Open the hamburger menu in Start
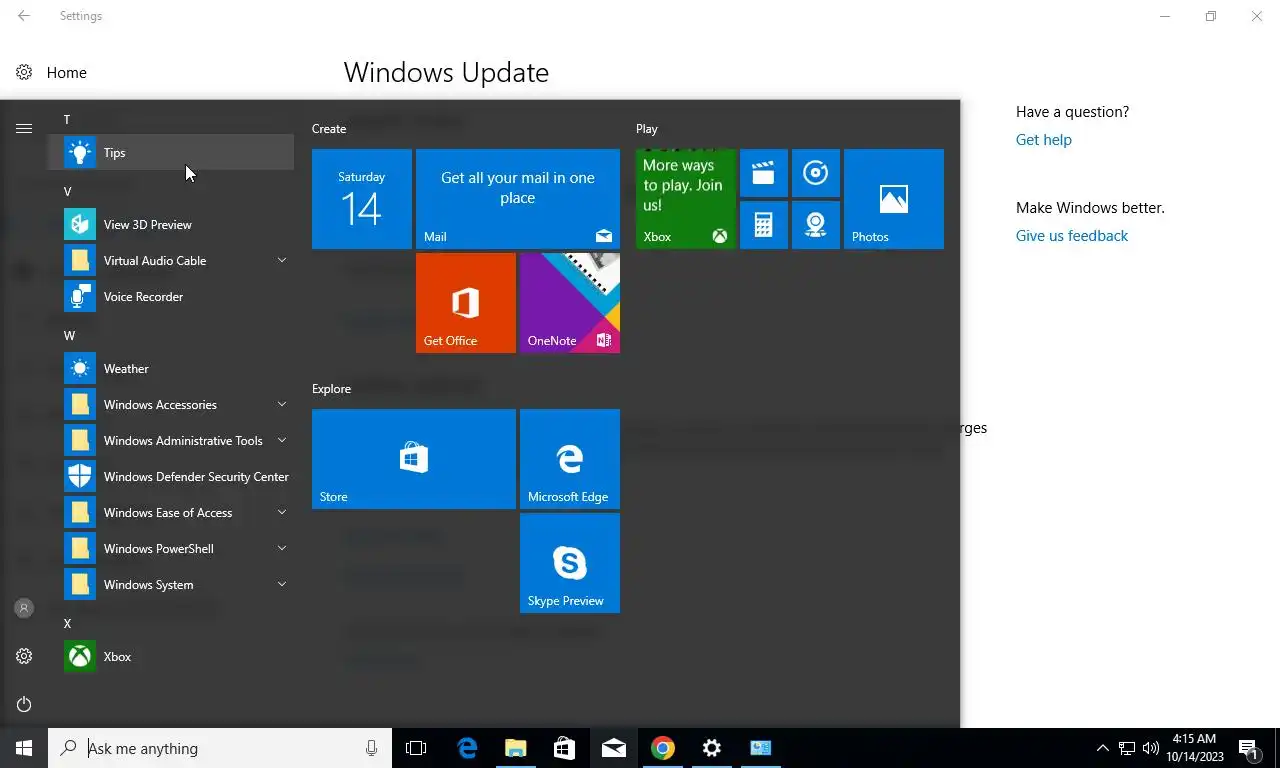The width and height of the screenshot is (1280, 768). (24, 128)
